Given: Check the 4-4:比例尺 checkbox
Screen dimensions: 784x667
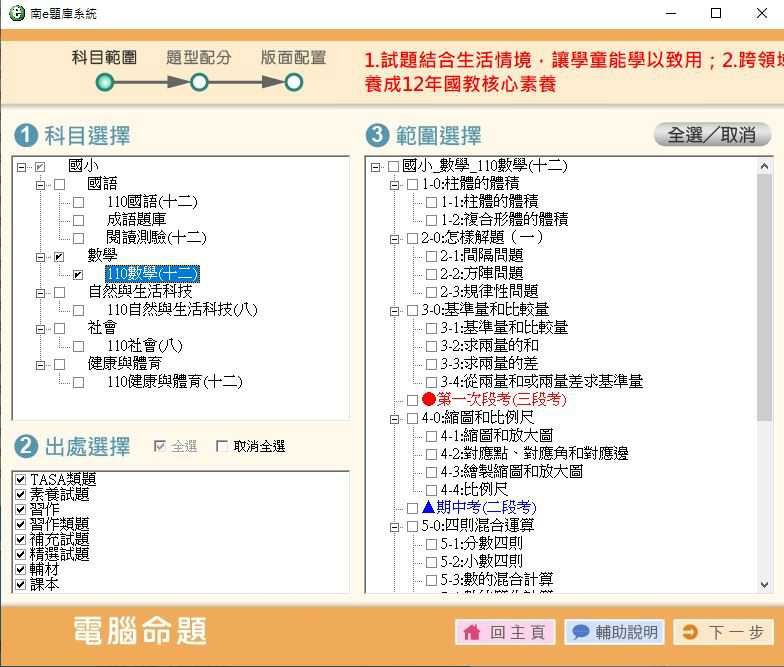Looking at the screenshot, I should point(431,490).
